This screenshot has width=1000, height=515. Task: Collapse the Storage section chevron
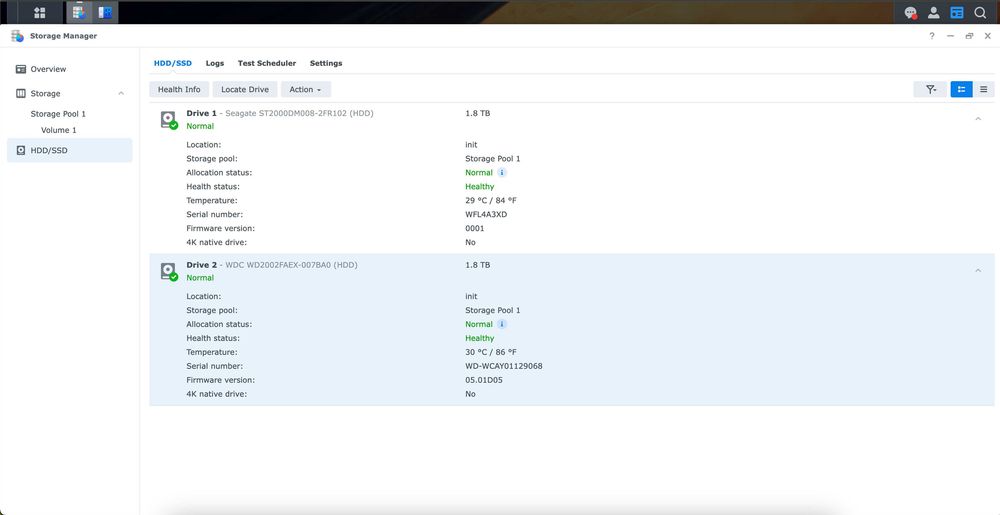(x=121, y=93)
